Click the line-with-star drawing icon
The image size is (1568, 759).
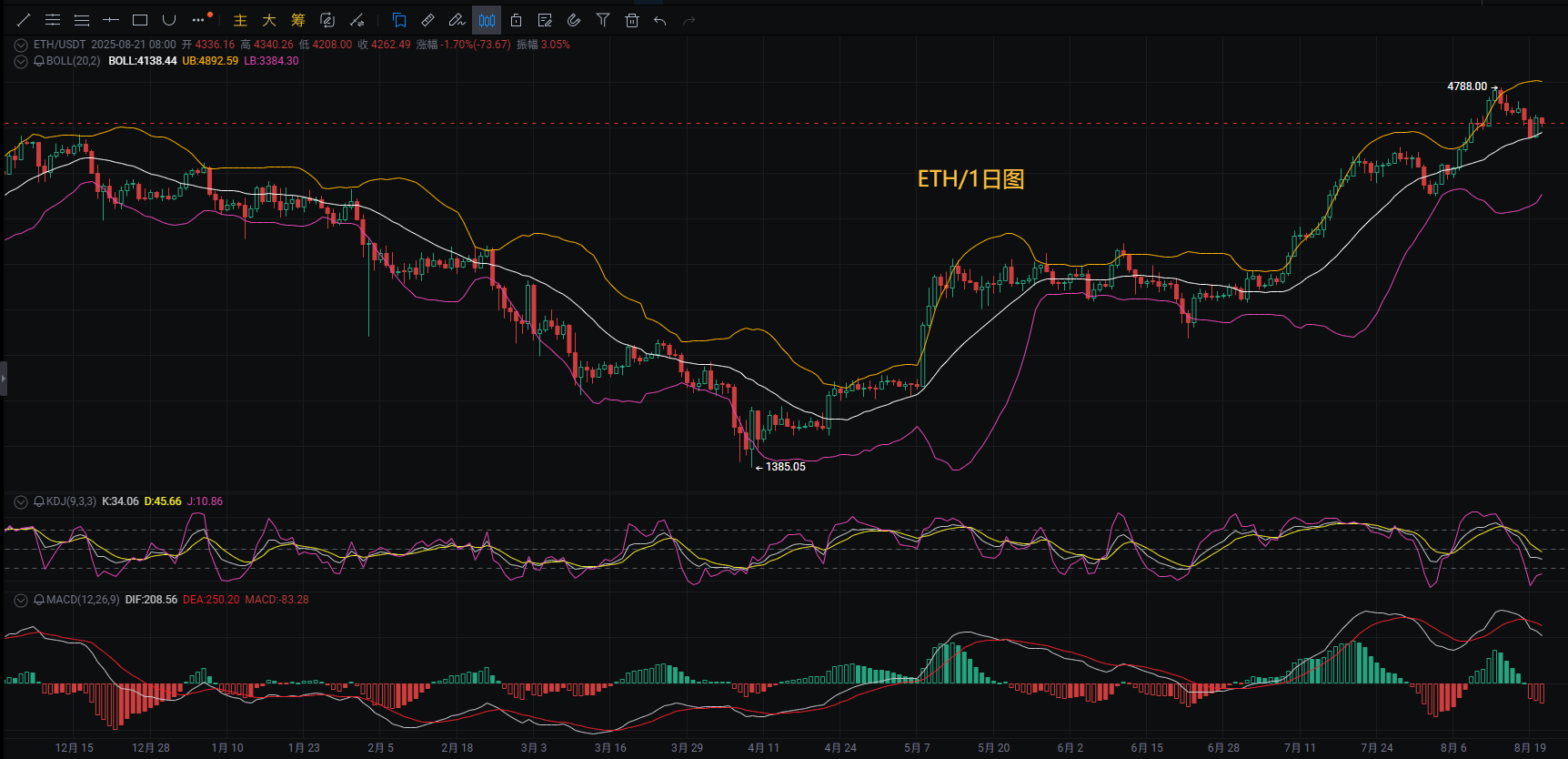pyautogui.click(x=357, y=20)
